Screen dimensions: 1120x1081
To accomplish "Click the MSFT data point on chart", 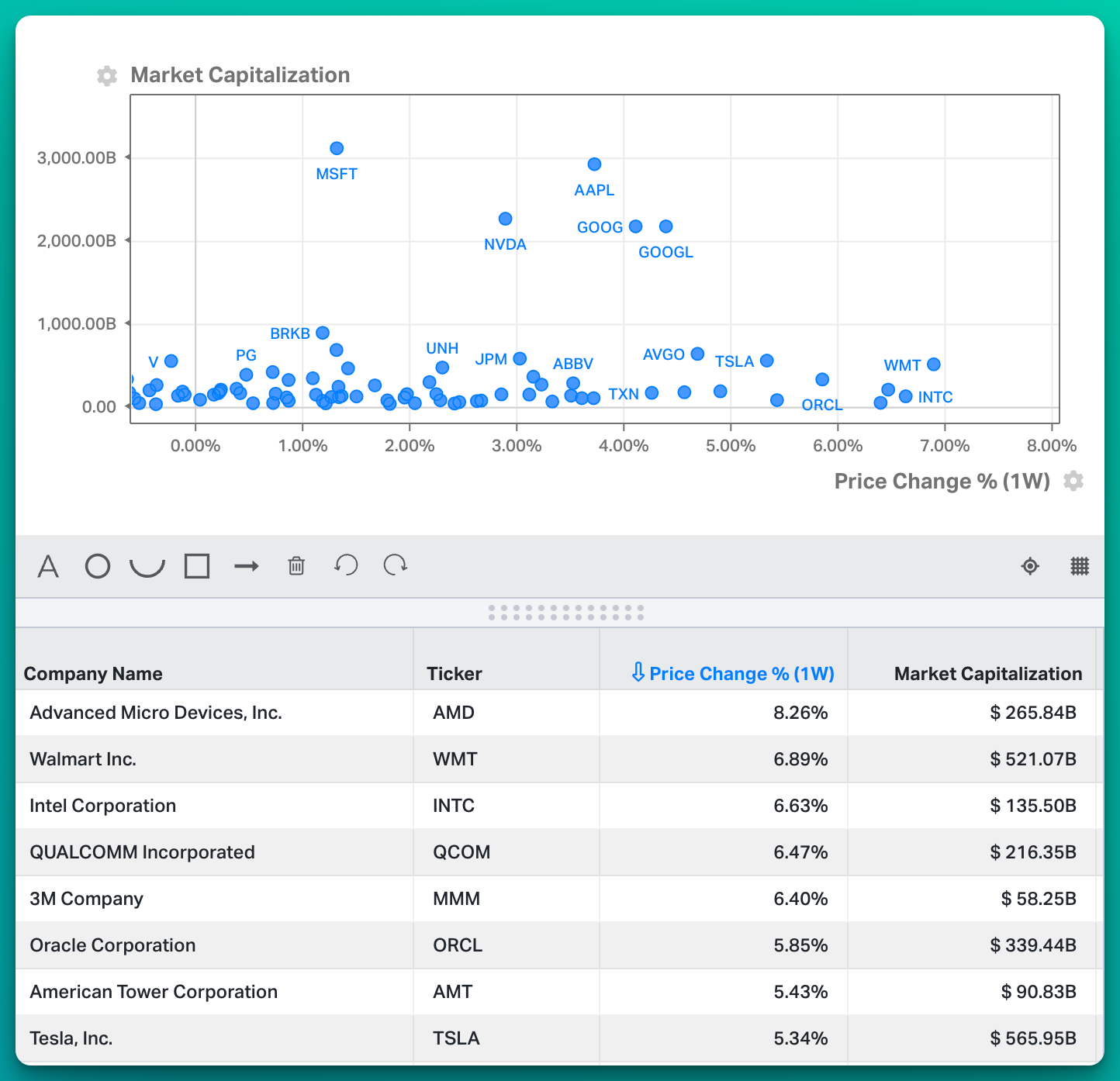I will 337,148.
